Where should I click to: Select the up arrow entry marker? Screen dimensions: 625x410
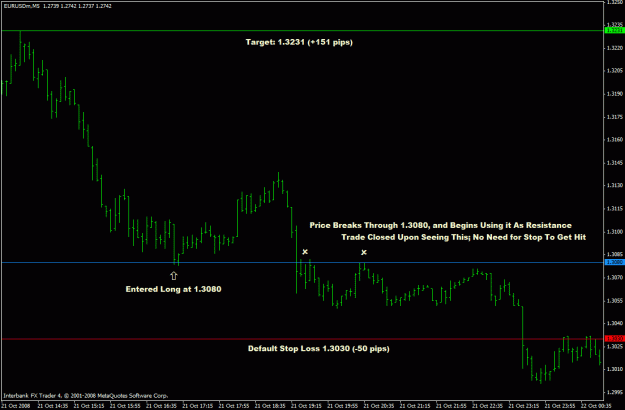173,276
